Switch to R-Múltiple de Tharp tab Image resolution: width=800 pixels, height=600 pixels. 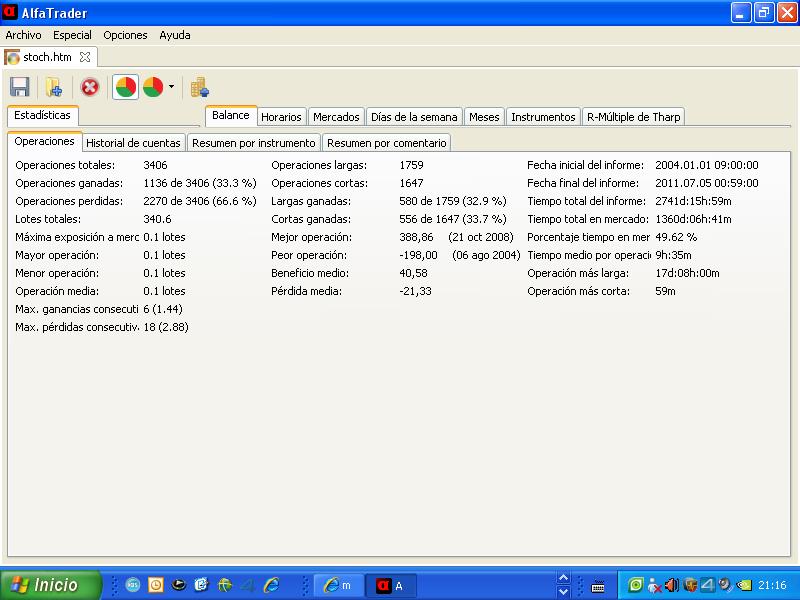click(633, 117)
